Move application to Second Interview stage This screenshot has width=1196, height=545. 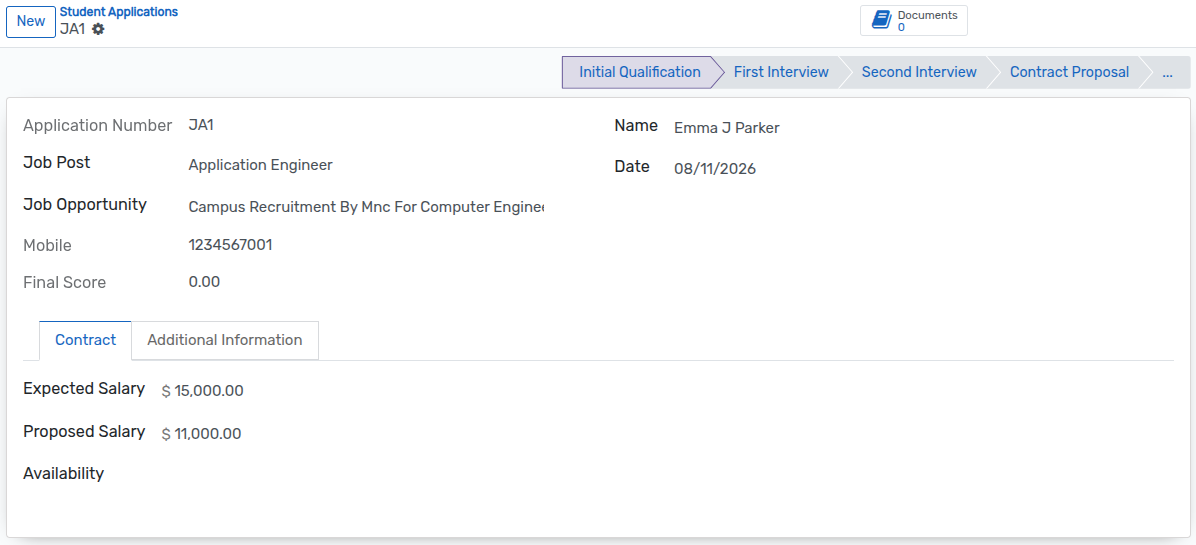(919, 72)
